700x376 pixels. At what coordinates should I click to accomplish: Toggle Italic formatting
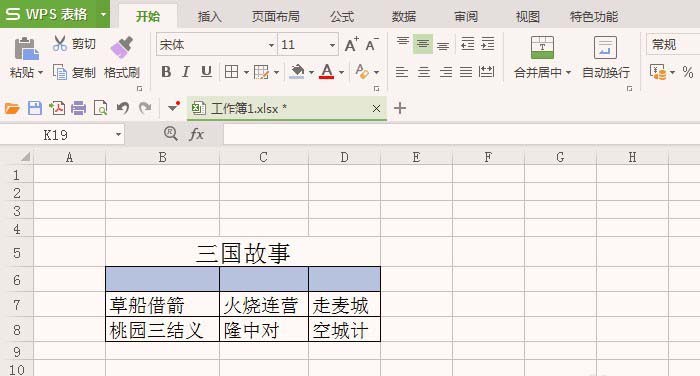coord(186,71)
